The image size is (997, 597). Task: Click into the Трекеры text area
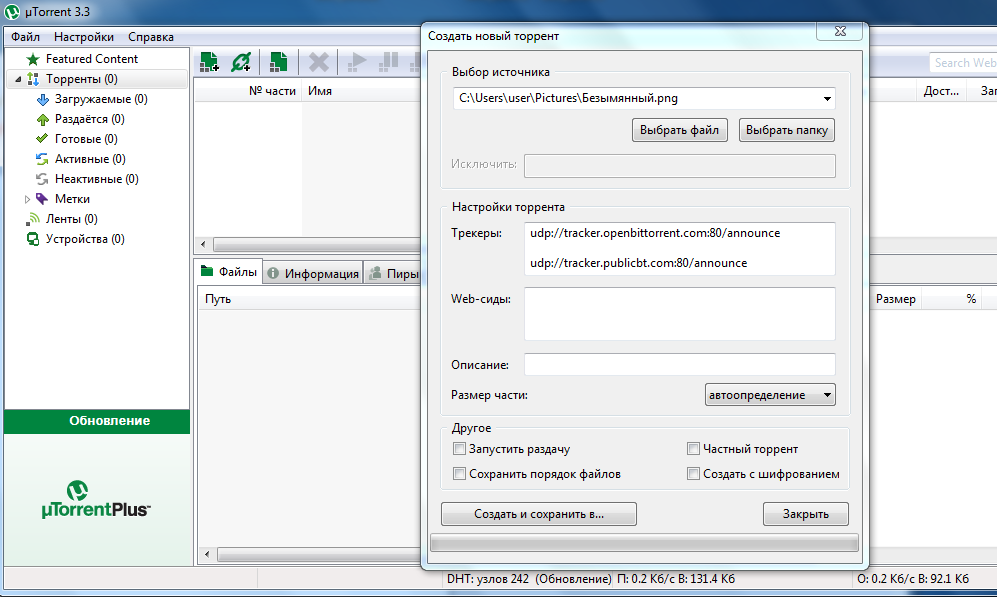(680, 249)
